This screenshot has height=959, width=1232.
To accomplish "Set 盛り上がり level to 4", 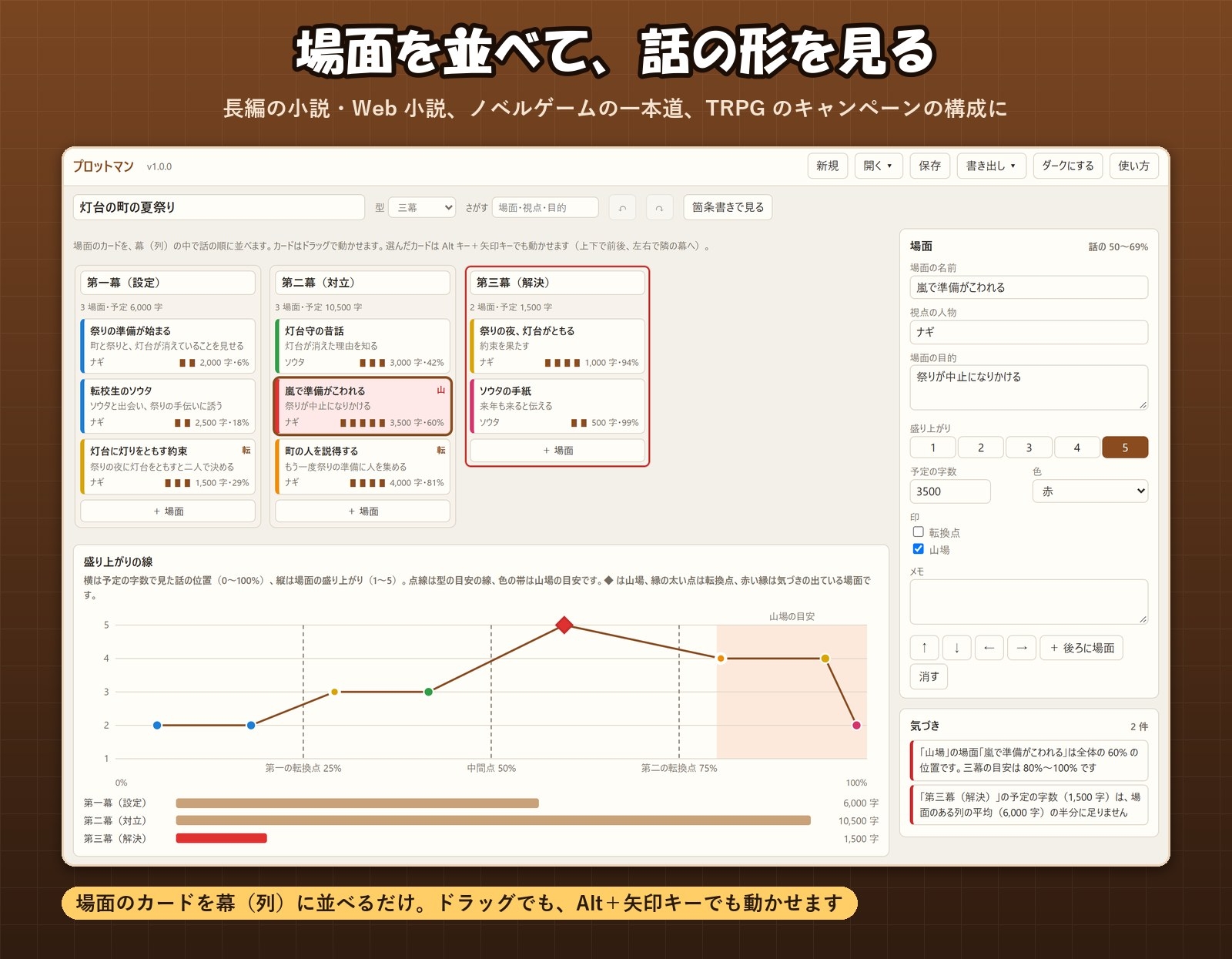I will click(x=1076, y=448).
